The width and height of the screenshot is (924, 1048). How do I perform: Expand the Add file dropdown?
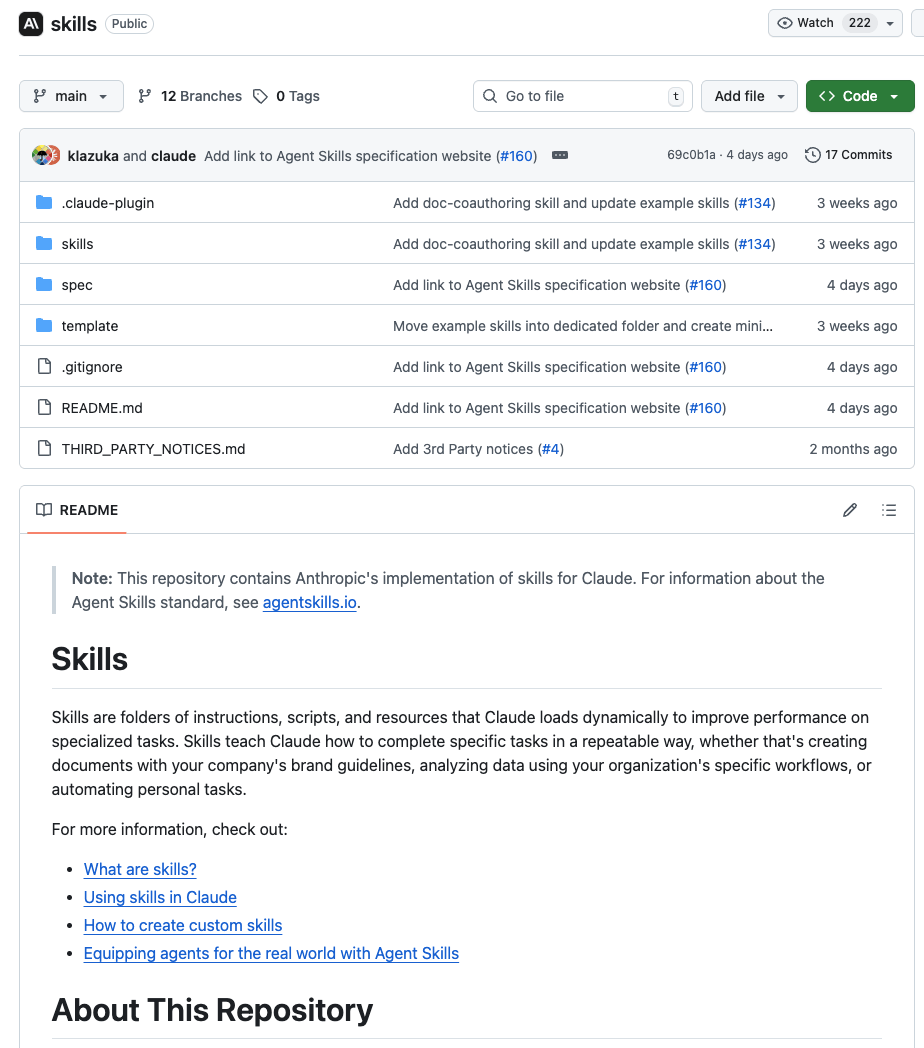pyautogui.click(x=749, y=96)
